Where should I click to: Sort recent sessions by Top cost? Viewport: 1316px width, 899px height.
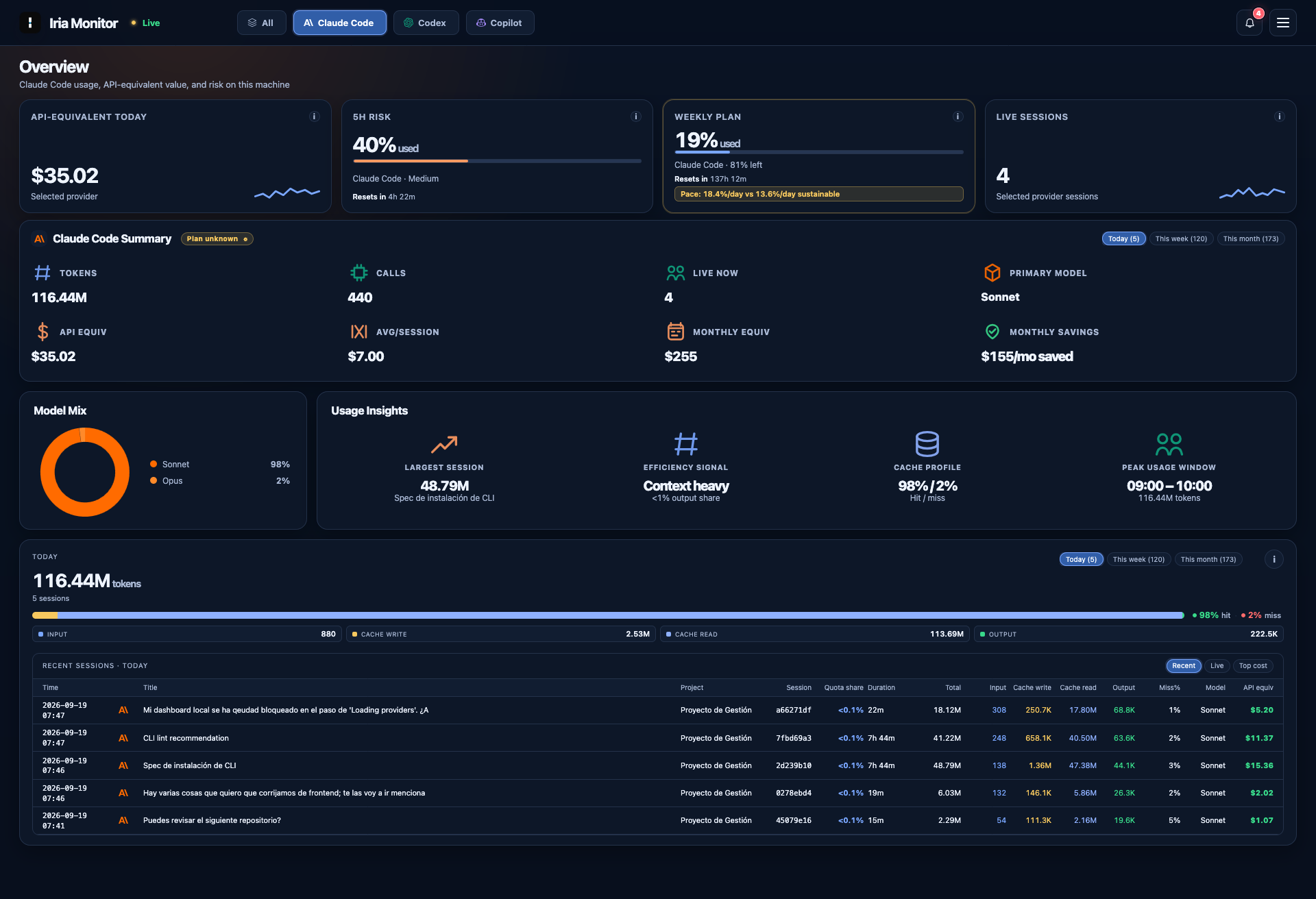[1253, 665]
